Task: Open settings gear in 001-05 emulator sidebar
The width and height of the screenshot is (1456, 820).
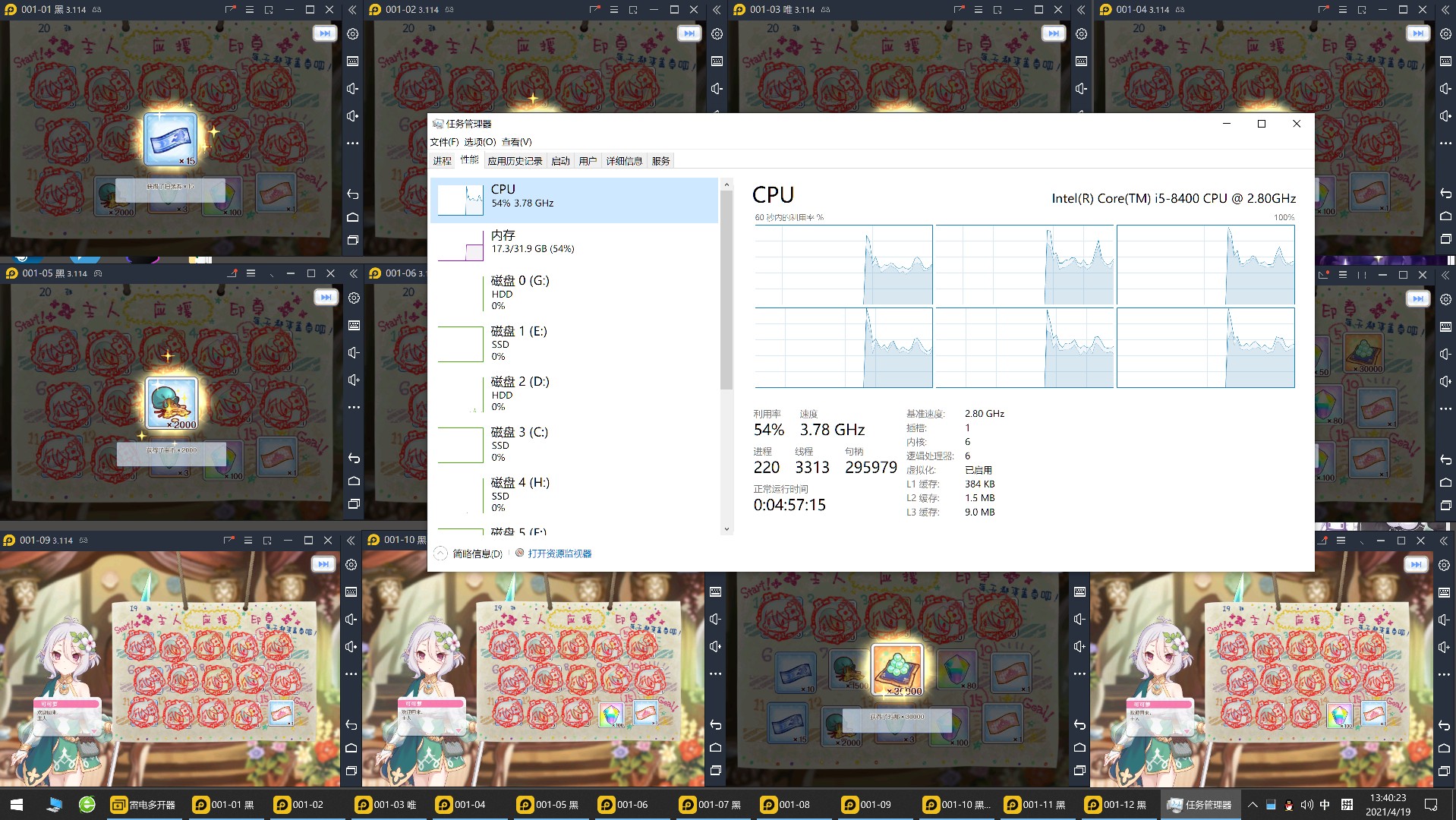Action: 354,298
